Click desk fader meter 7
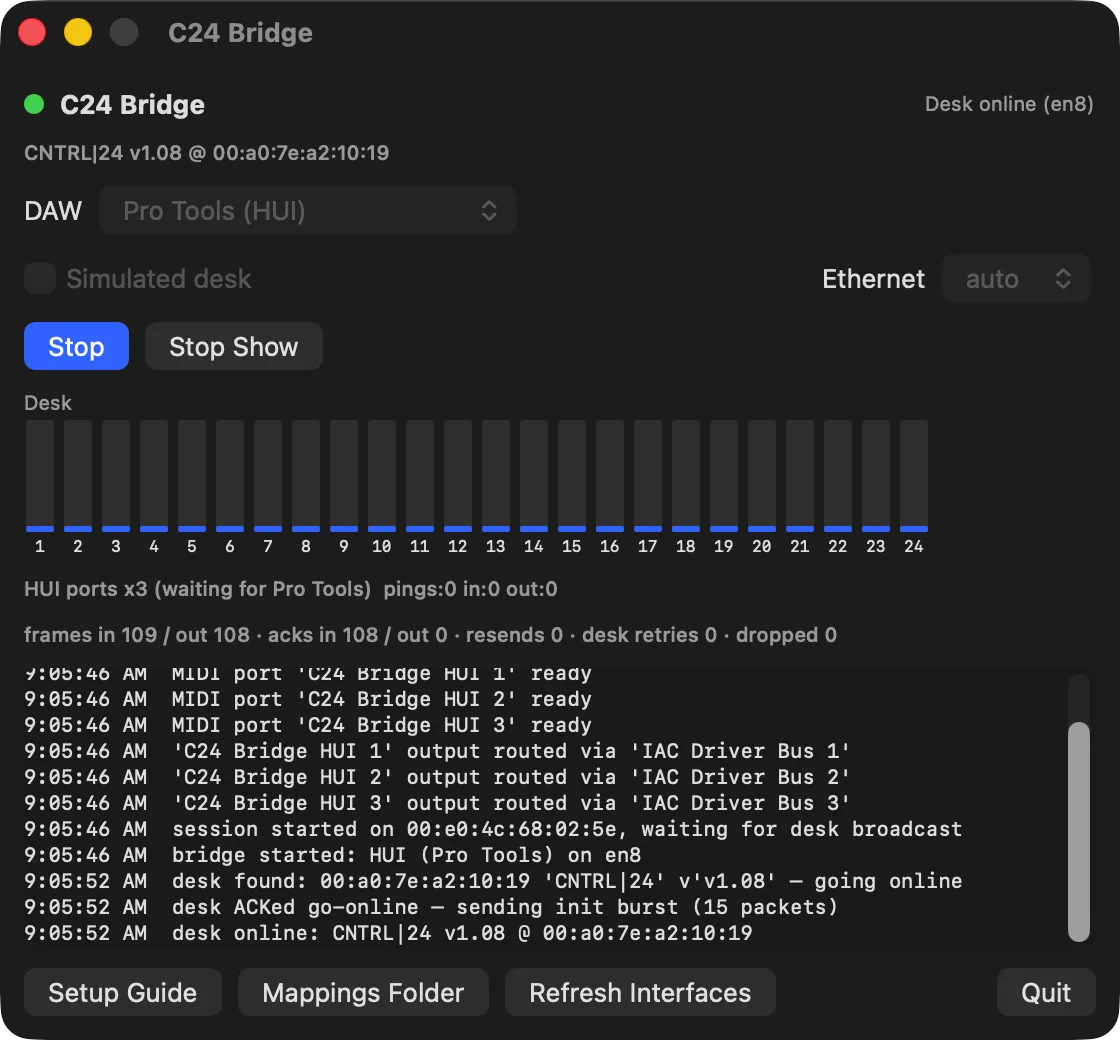Screen dimensions: 1120x1040 pos(268,476)
